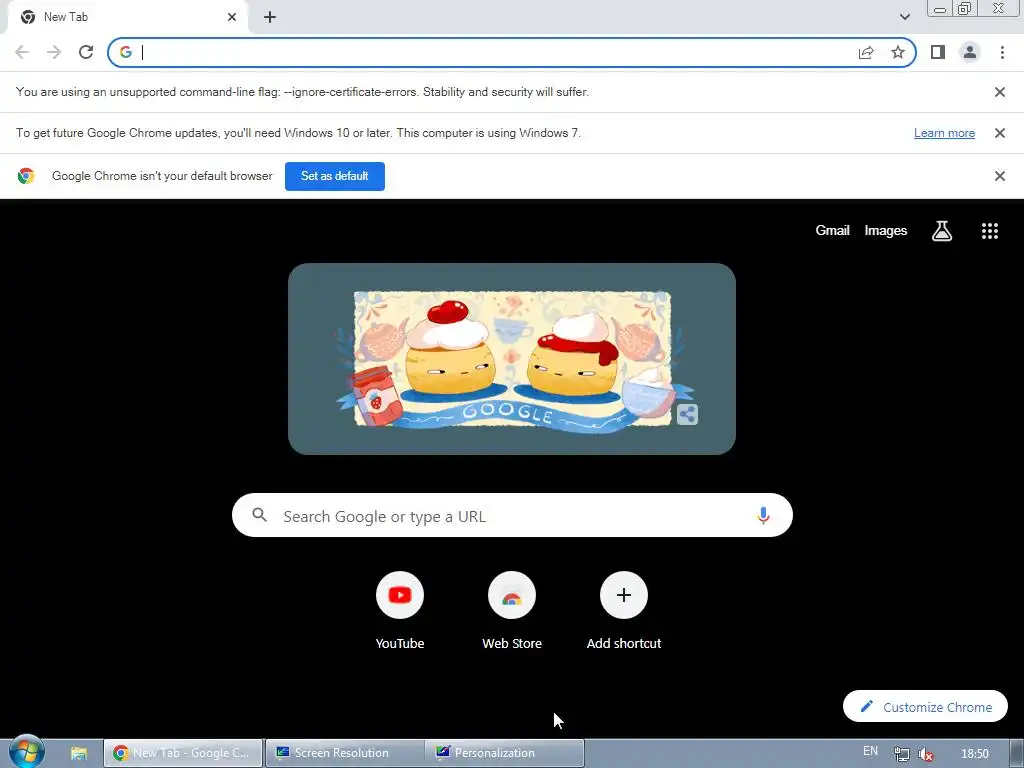Switch to Screen Resolution window in taskbar
The height and width of the screenshot is (768, 1024).
click(344, 753)
